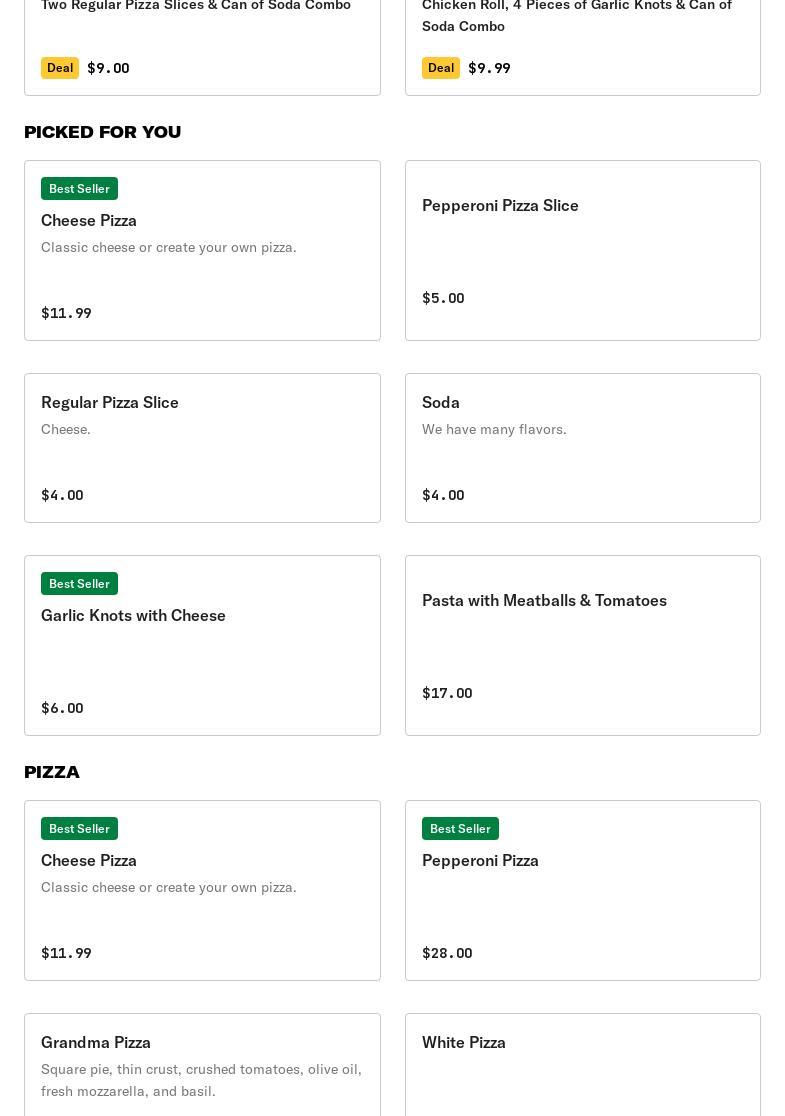Click the Picked For You section heading

pos(102,132)
